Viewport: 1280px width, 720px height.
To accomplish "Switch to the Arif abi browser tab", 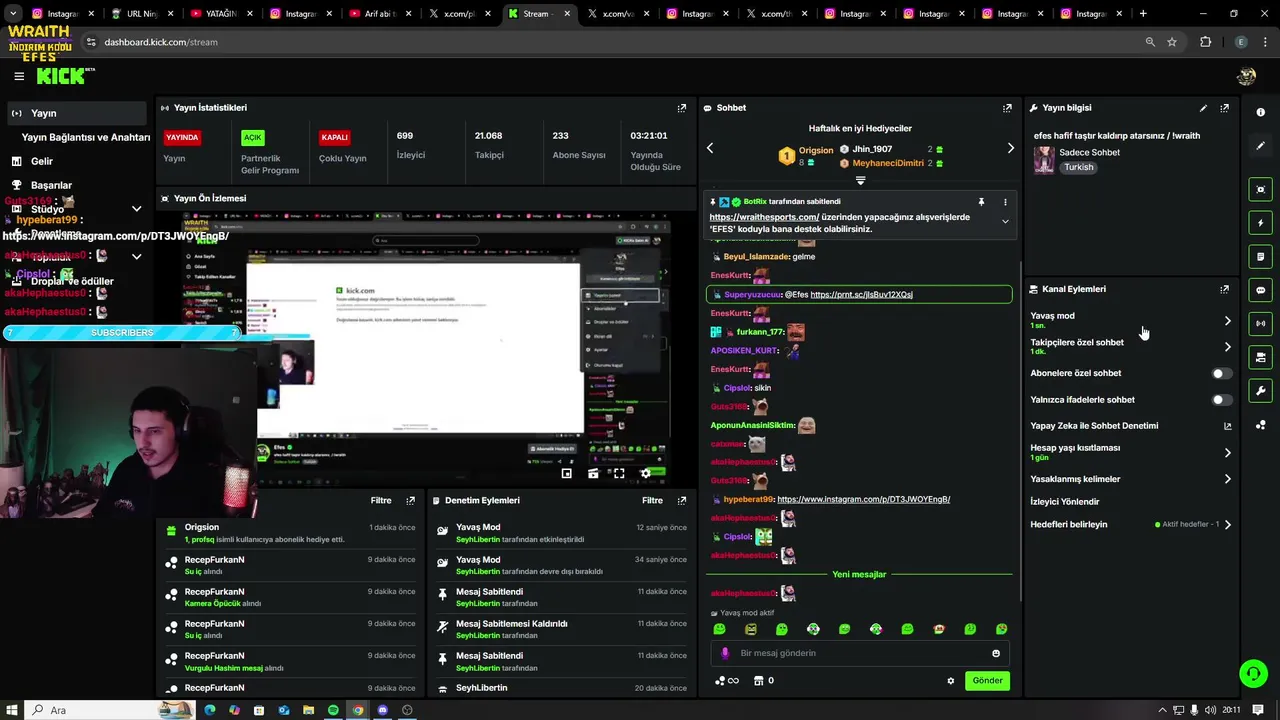I will click(x=380, y=14).
